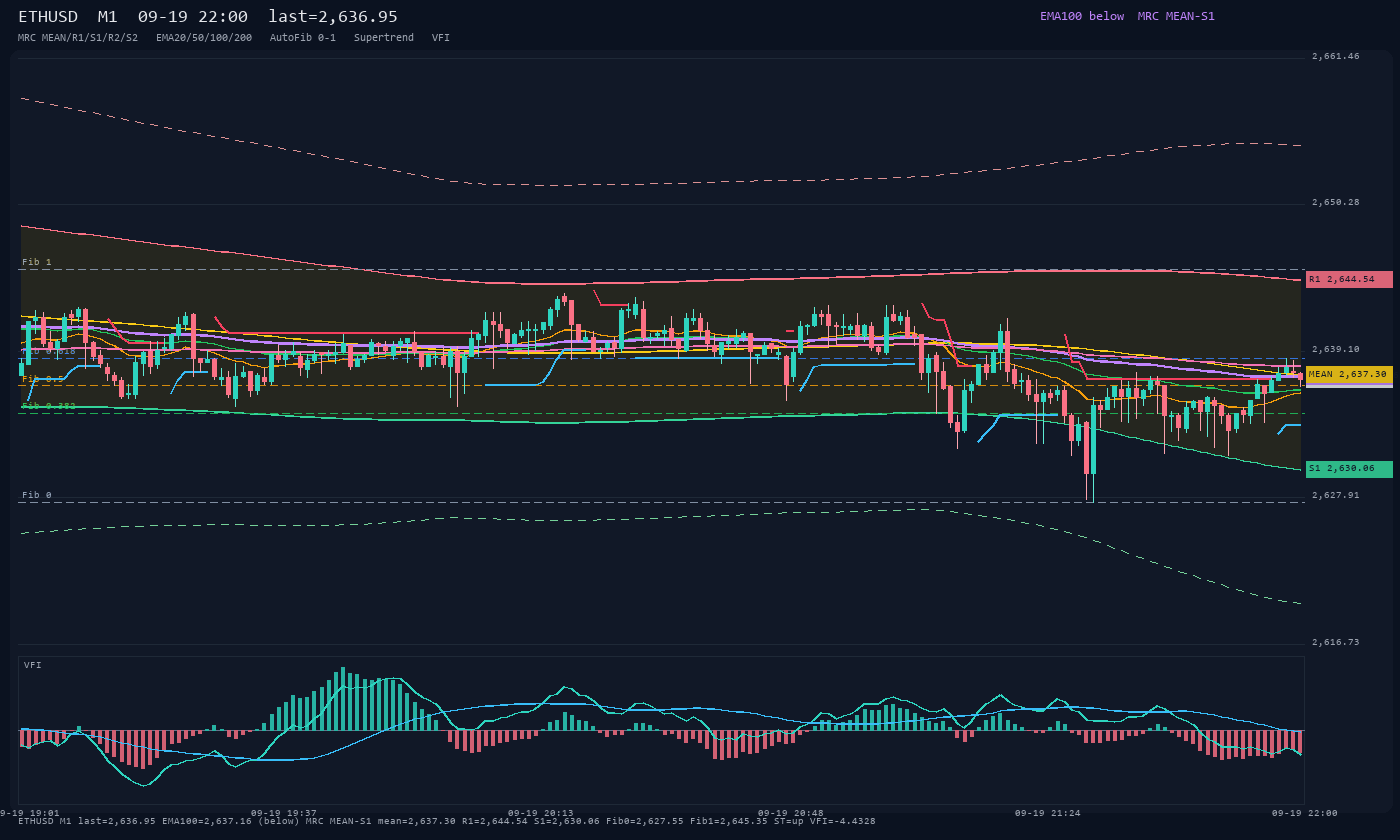Click the Fib 0.382 level label
The image size is (1400, 840).
tap(49, 406)
